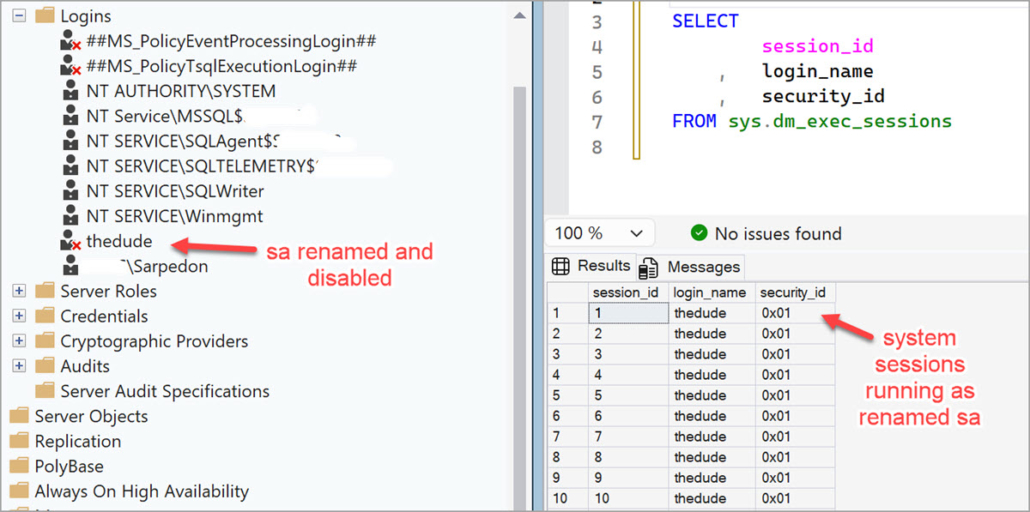Click the Server Roles folder icon
1030x512 pixels.
[x=45, y=291]
